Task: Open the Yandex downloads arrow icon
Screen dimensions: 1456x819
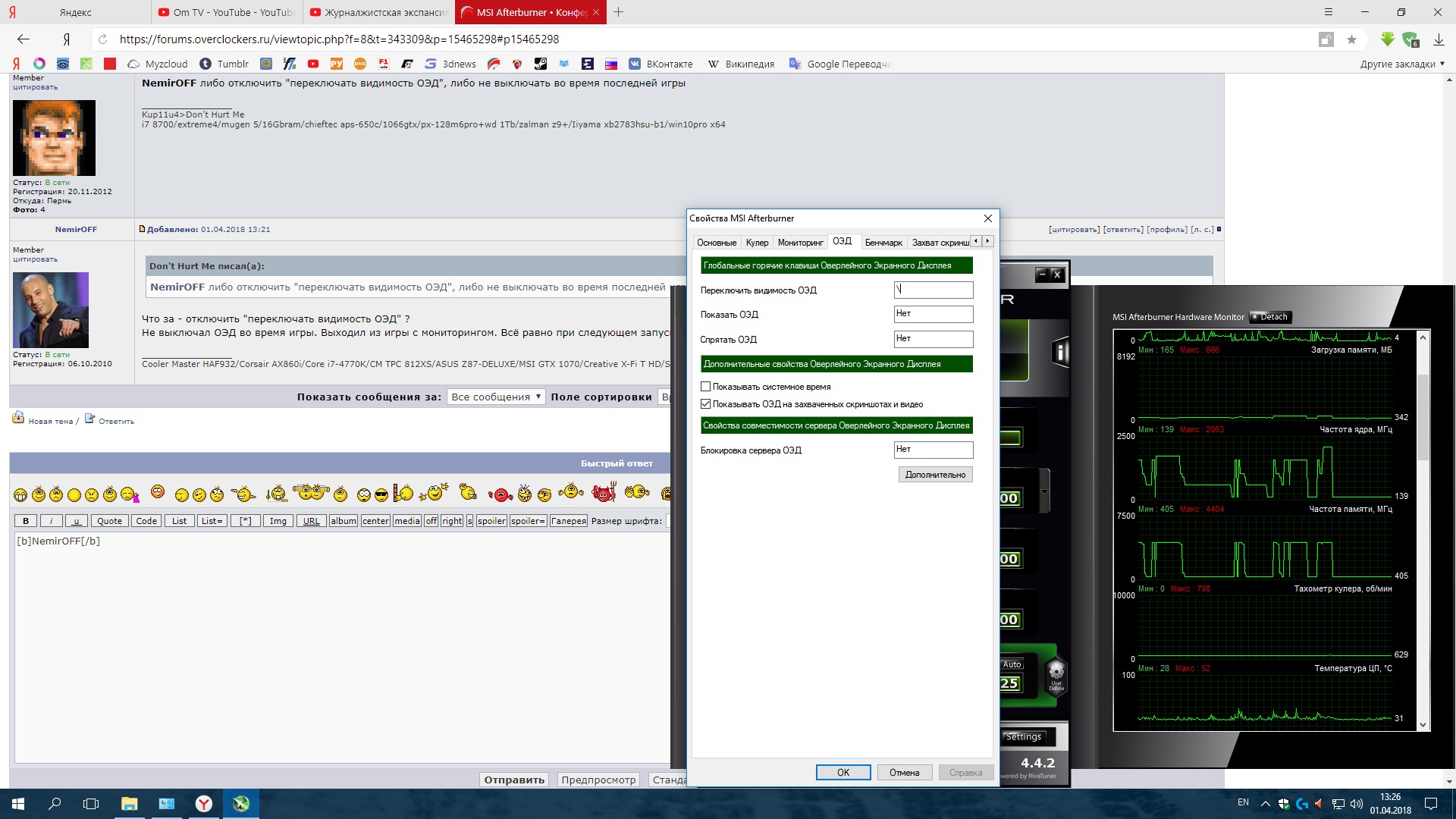Action: click(1438, 39)
